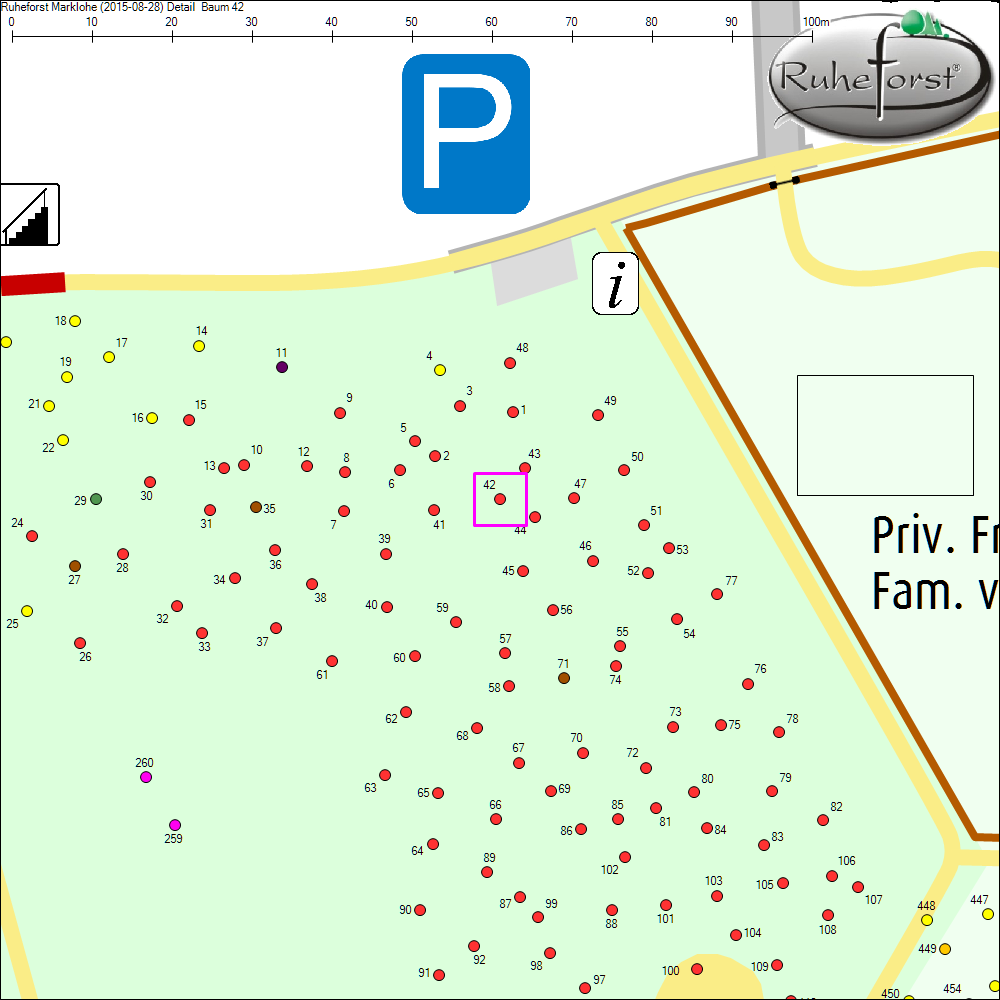Select red tree marker 100
The image size is (1000, 1000).
[697, 969]
